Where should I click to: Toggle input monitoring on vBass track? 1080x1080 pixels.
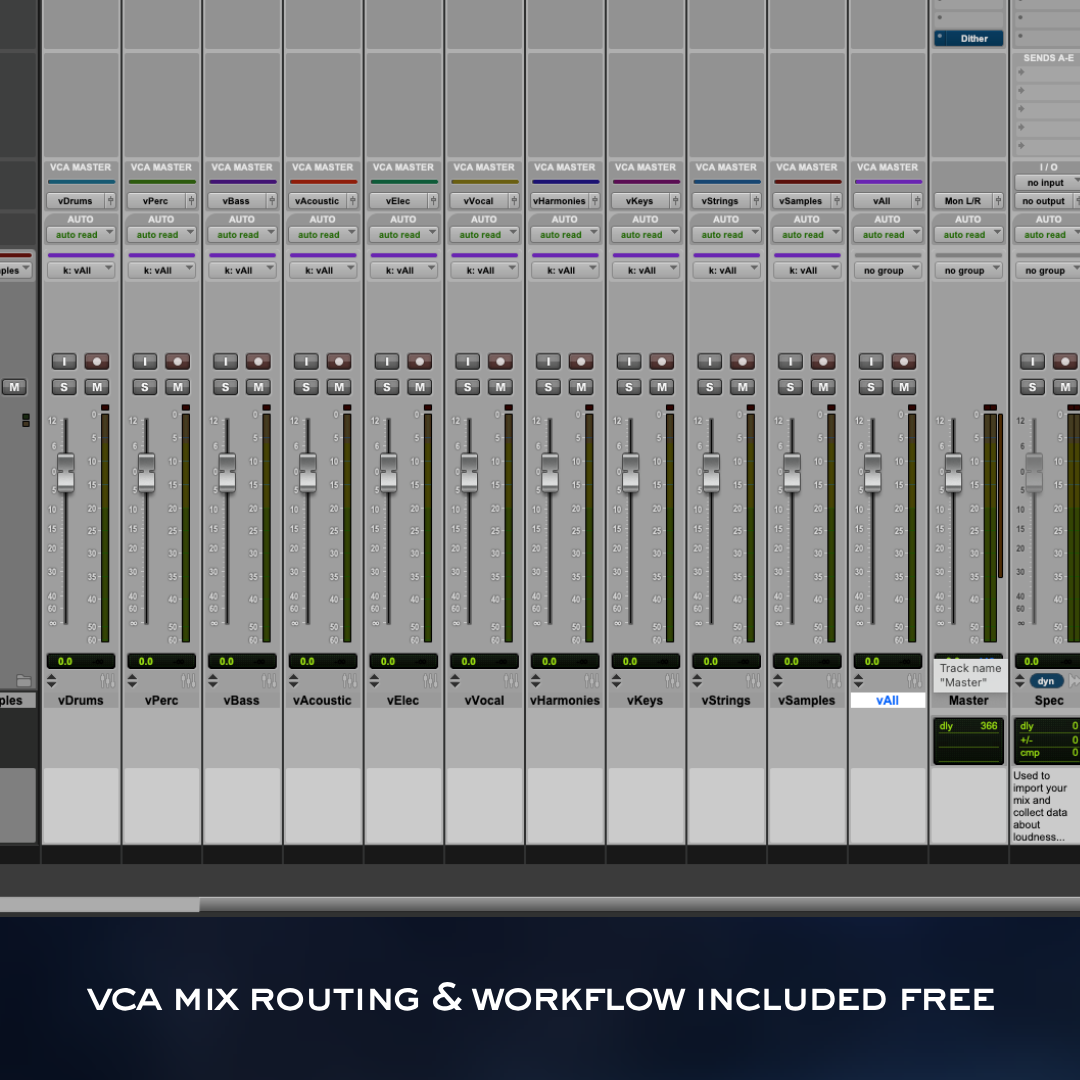[225, 362]
